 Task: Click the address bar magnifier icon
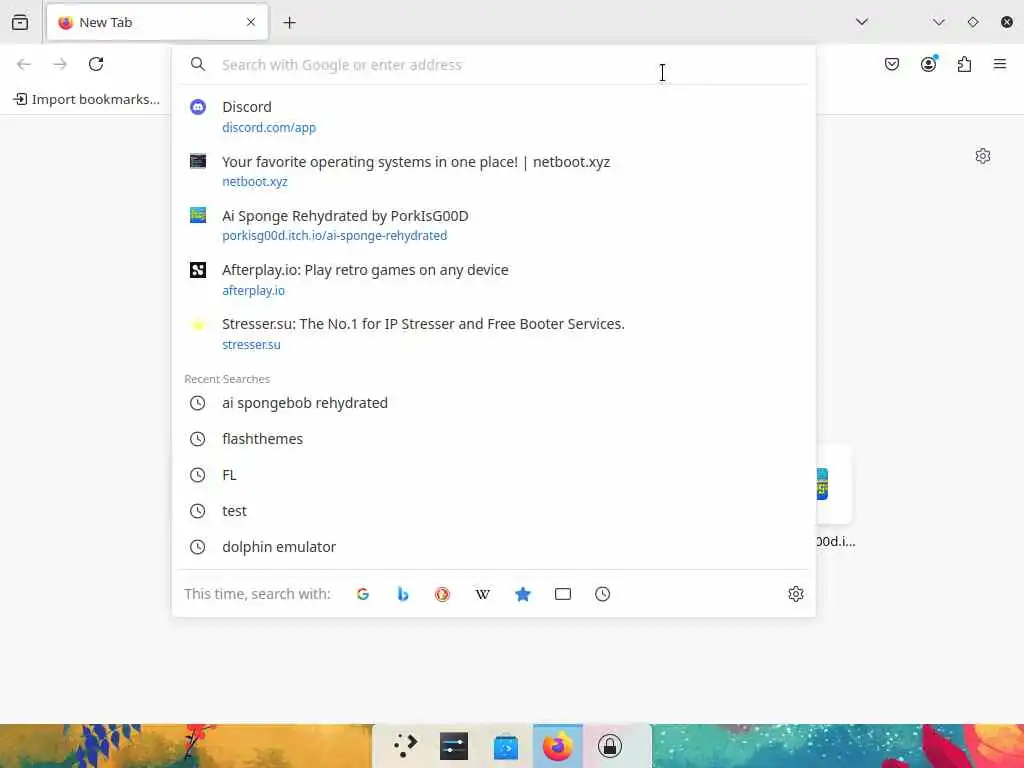(198, 64)
